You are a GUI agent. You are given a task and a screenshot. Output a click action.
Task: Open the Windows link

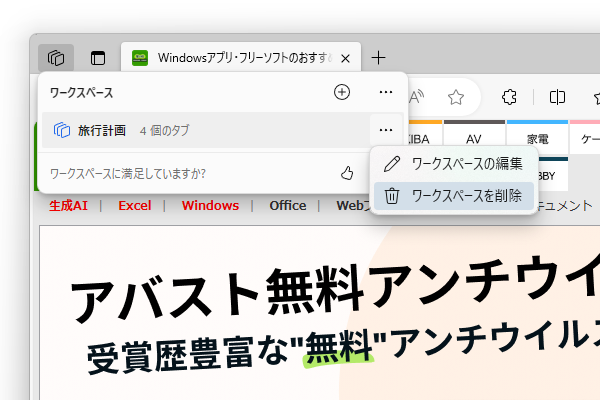tap(210, 206)
